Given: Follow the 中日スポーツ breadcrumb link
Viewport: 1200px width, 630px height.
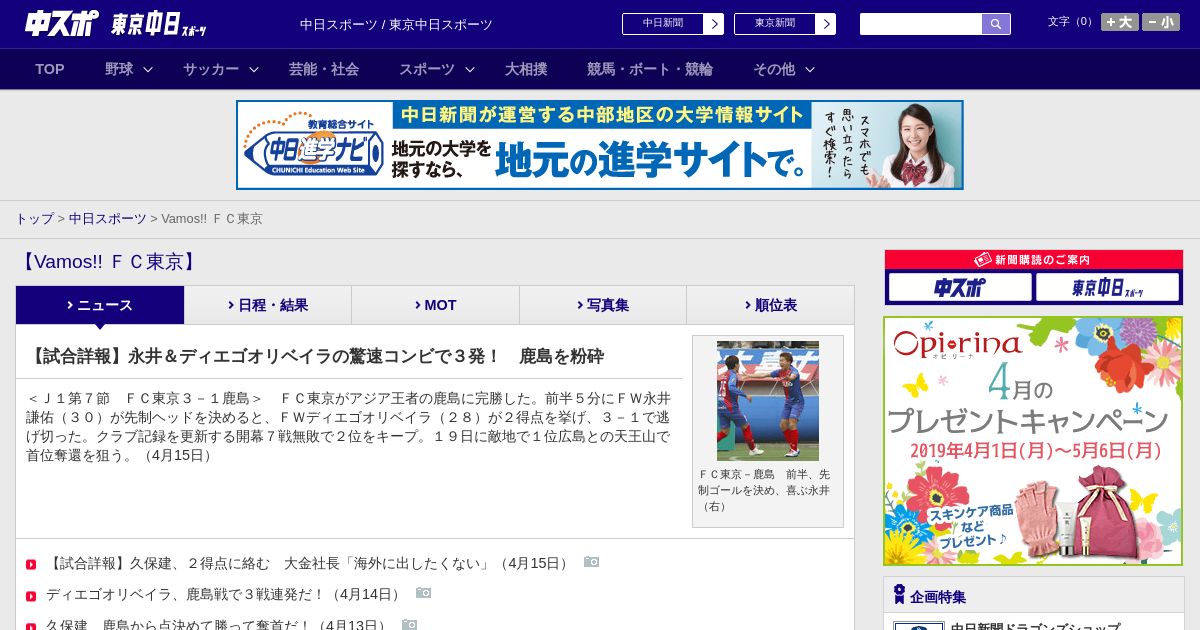Looking at the screenshot, I should [x=107, y=218].
